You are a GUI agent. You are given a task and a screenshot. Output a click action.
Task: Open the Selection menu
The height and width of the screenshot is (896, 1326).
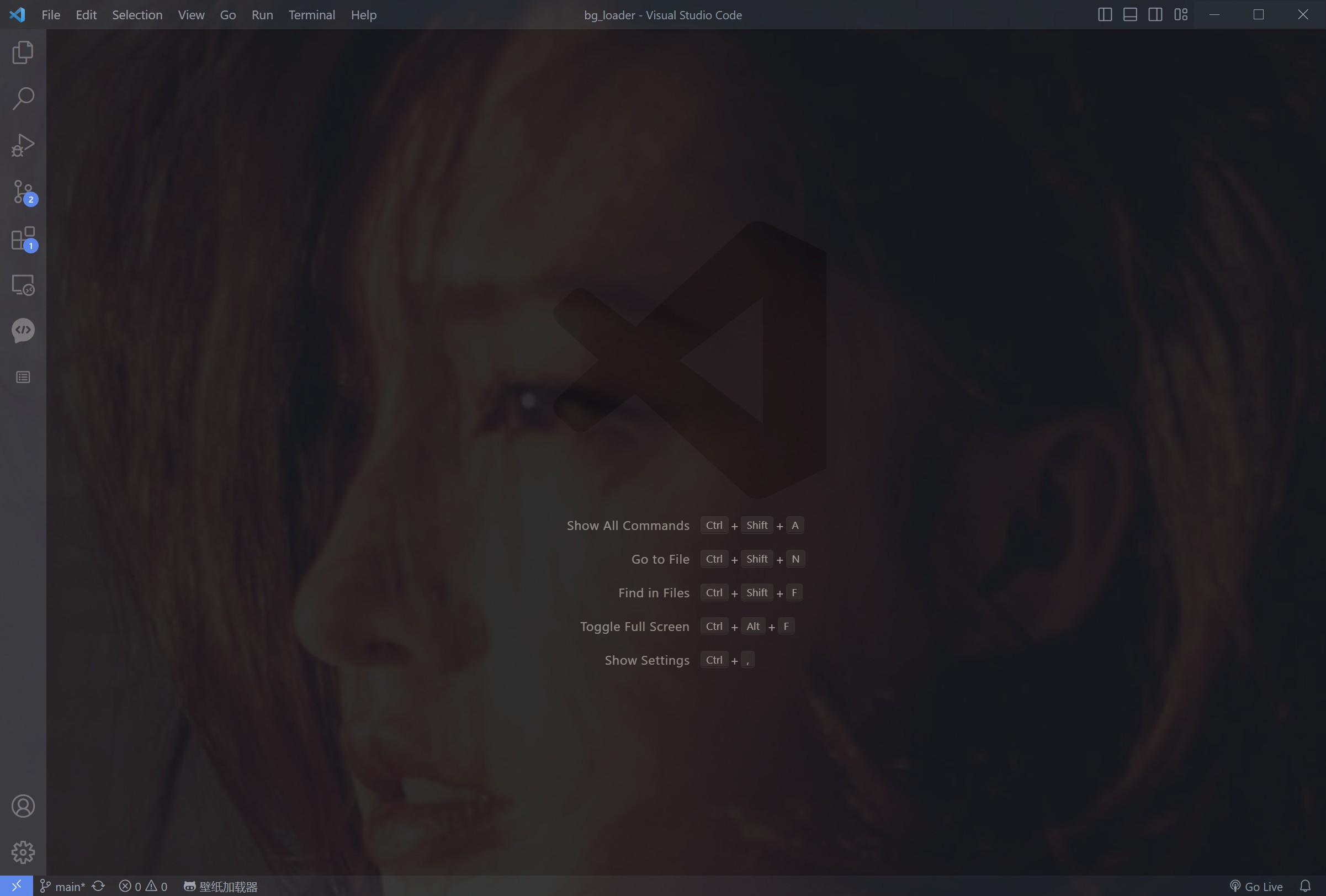coord(137,15)
